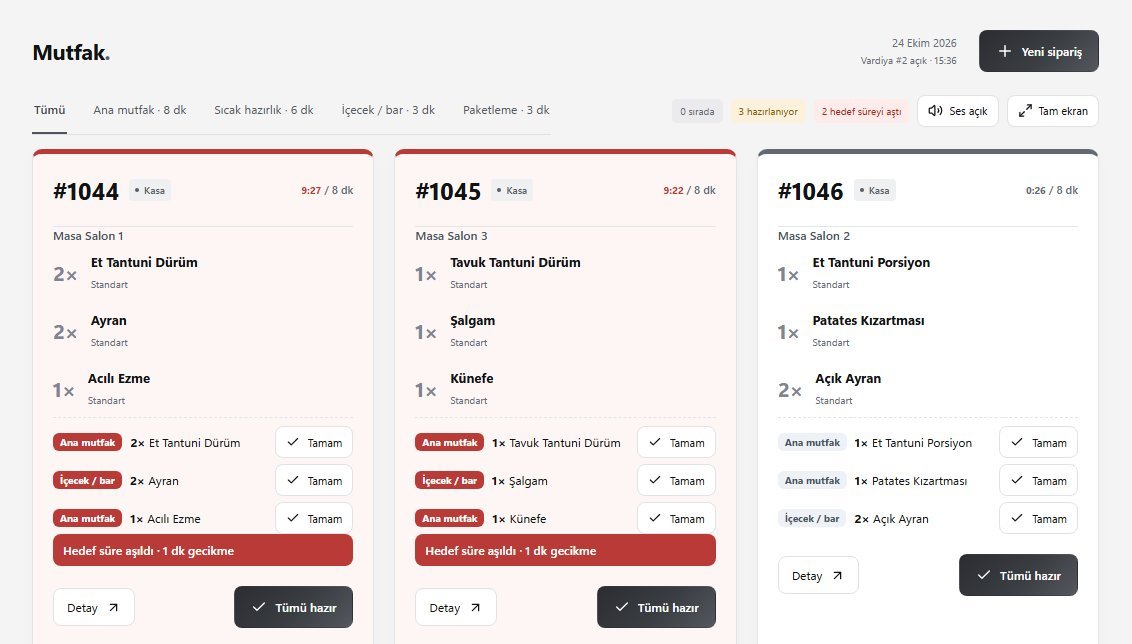Click the fullscreen arrows icon beside Tam ekran
1132x644 pixels.
click(x=1025, y=110)
